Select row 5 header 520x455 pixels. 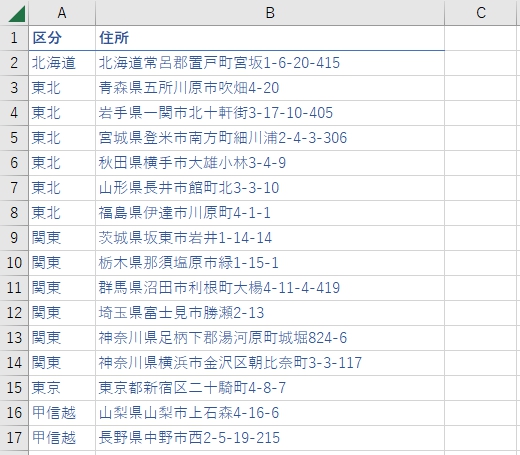[14, 138]
